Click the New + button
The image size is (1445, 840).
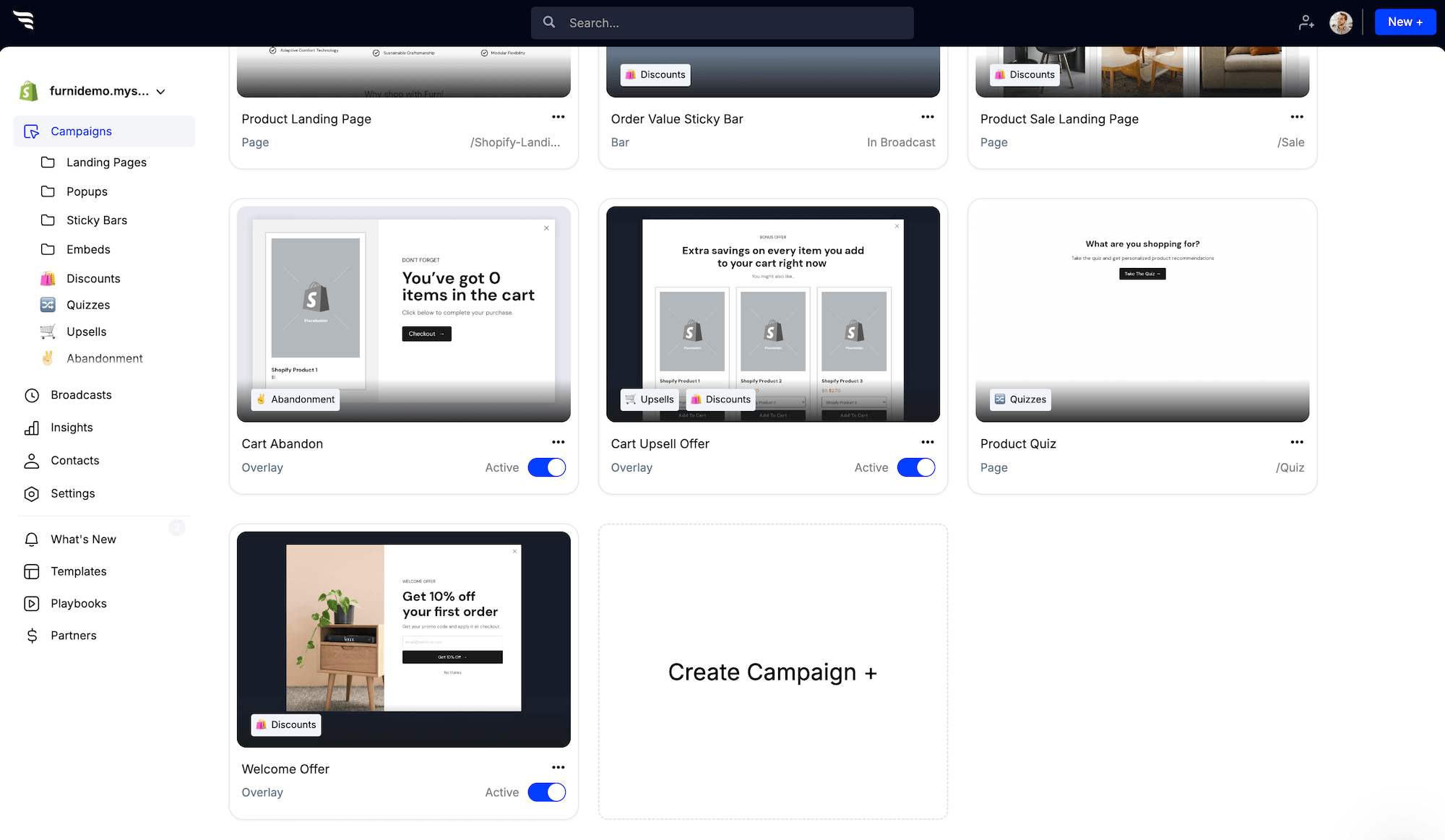pos(1405,22)
